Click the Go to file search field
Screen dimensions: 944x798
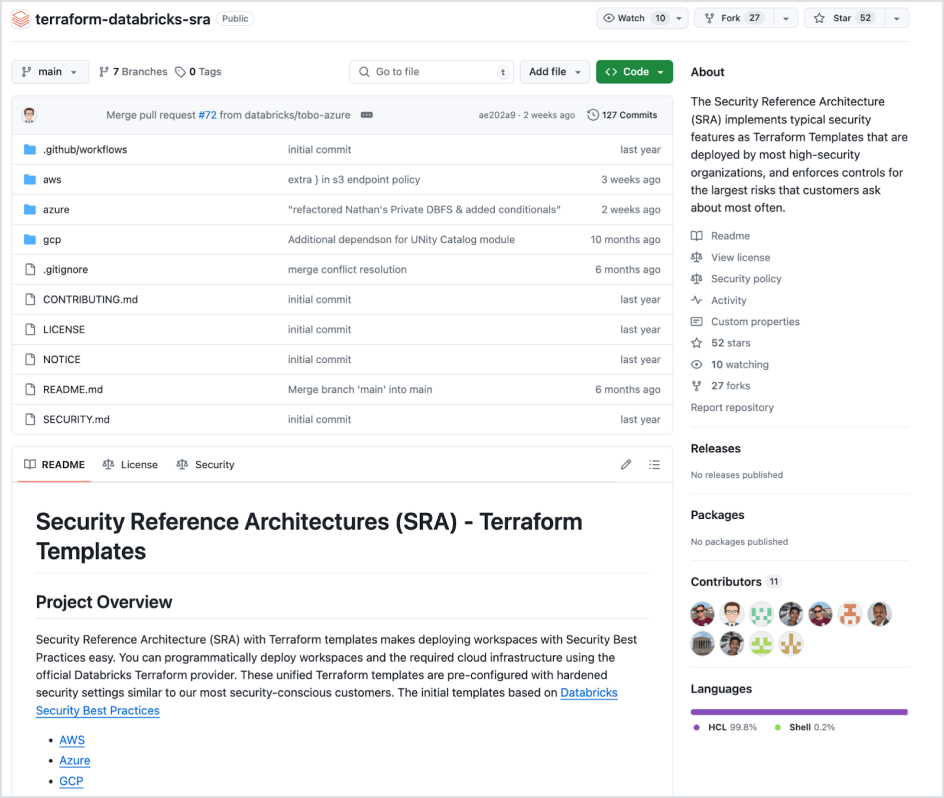coord(430,72)
